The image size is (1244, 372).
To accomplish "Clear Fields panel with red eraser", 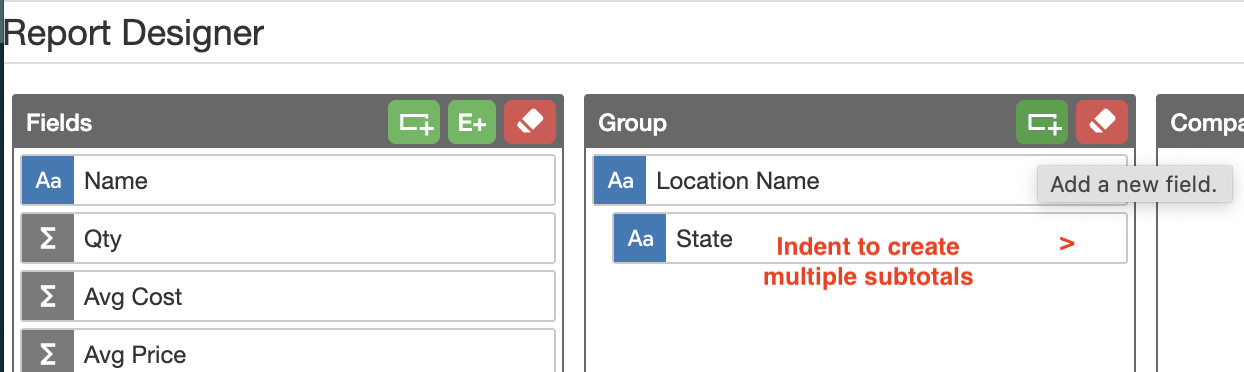I will (530, 122).
